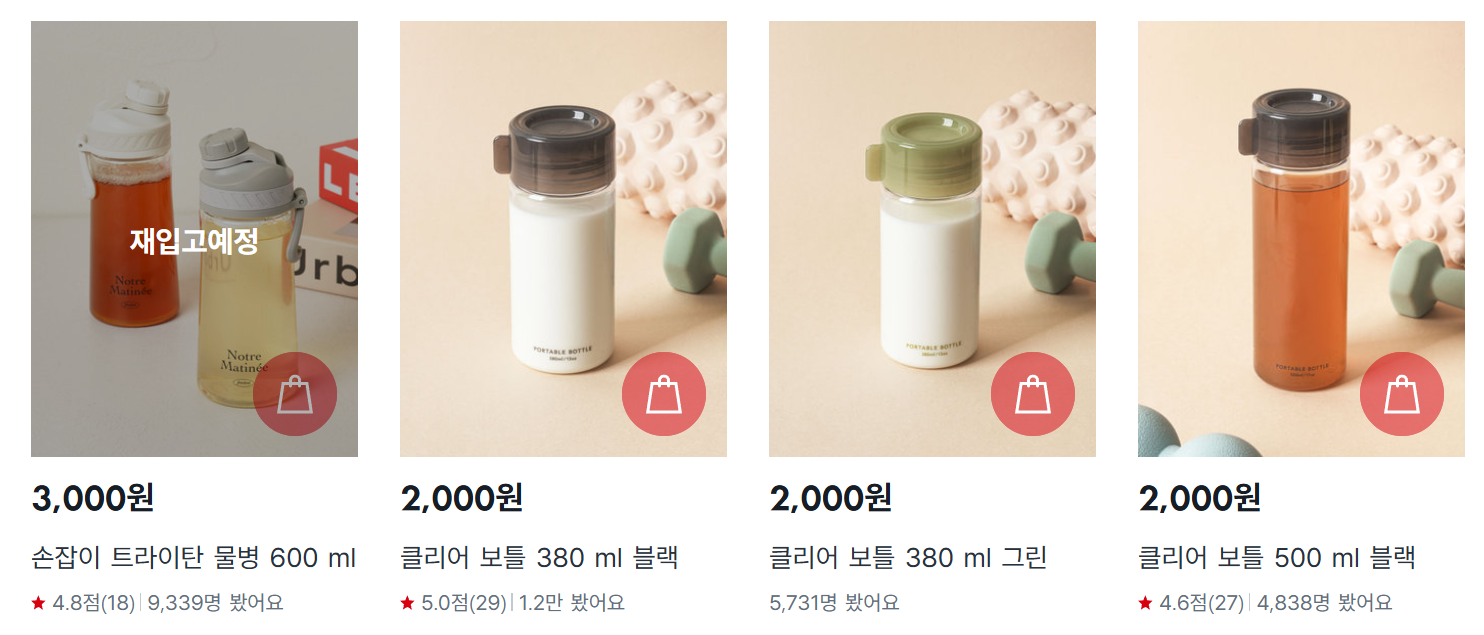
Task: Click the 재입고예정 overlay label
Action: pos(194,241)
